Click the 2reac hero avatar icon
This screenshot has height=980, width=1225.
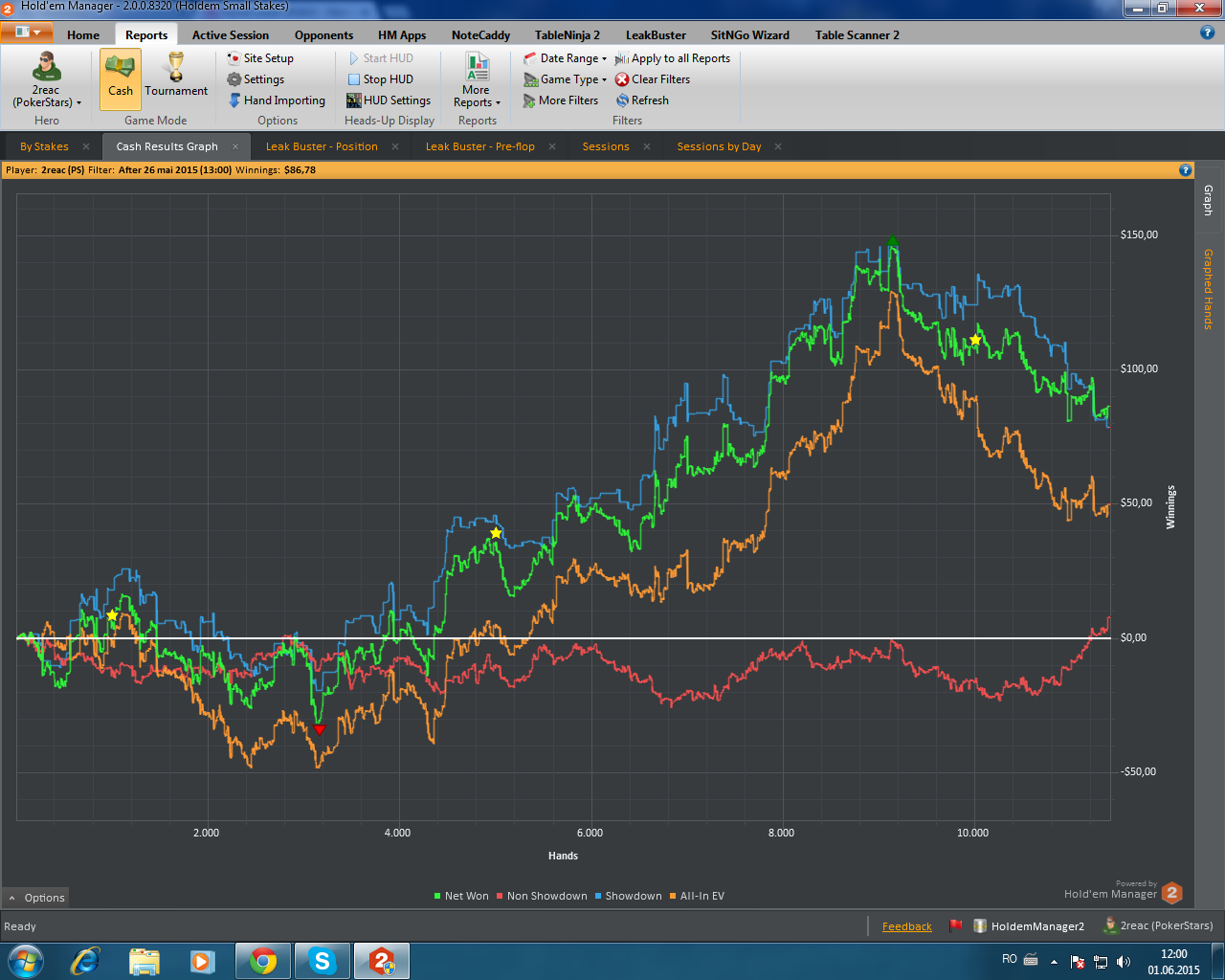coord(46,67)
